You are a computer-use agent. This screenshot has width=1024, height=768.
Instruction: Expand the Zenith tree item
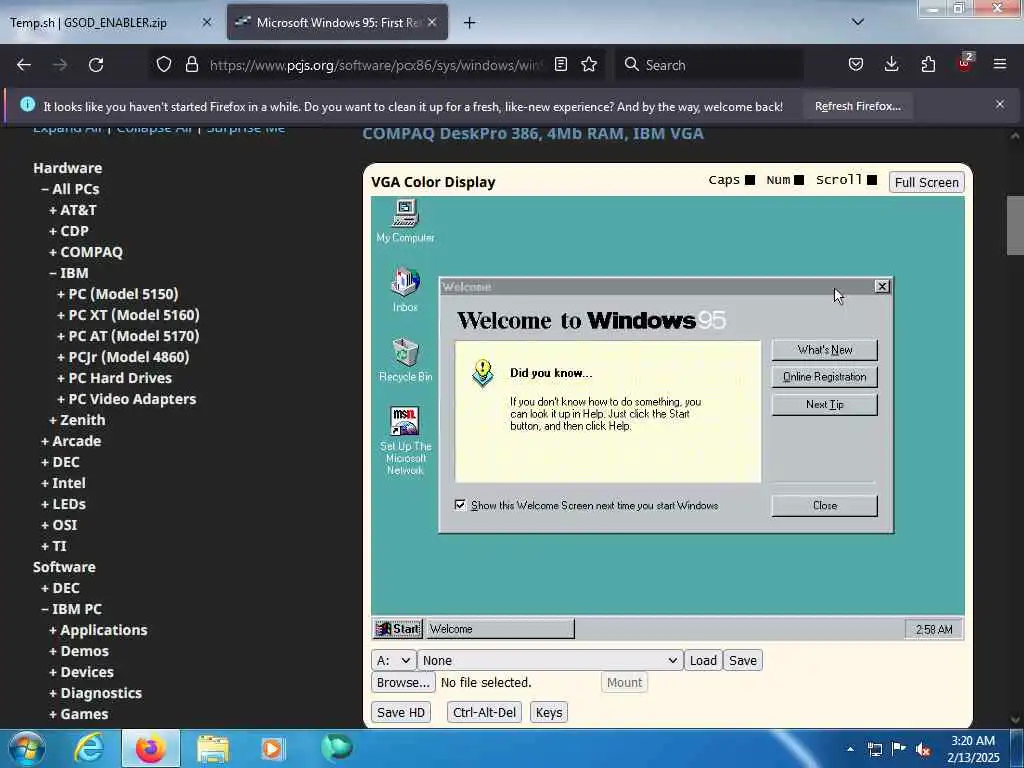[x=77, y=420]
